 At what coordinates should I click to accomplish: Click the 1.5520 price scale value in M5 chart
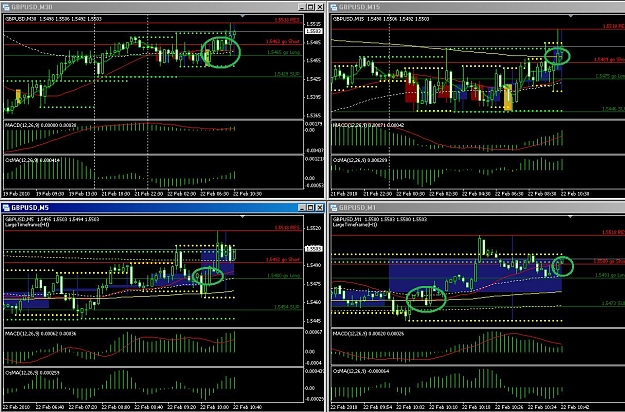click(313, 228)
